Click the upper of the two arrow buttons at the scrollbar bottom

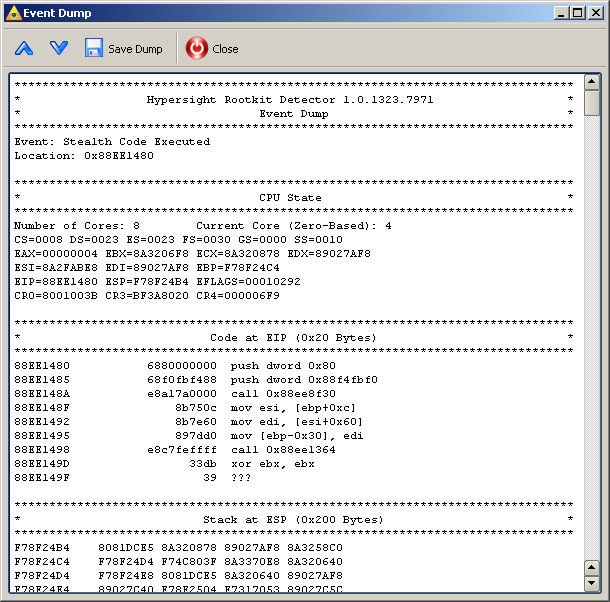coord(592,567)
